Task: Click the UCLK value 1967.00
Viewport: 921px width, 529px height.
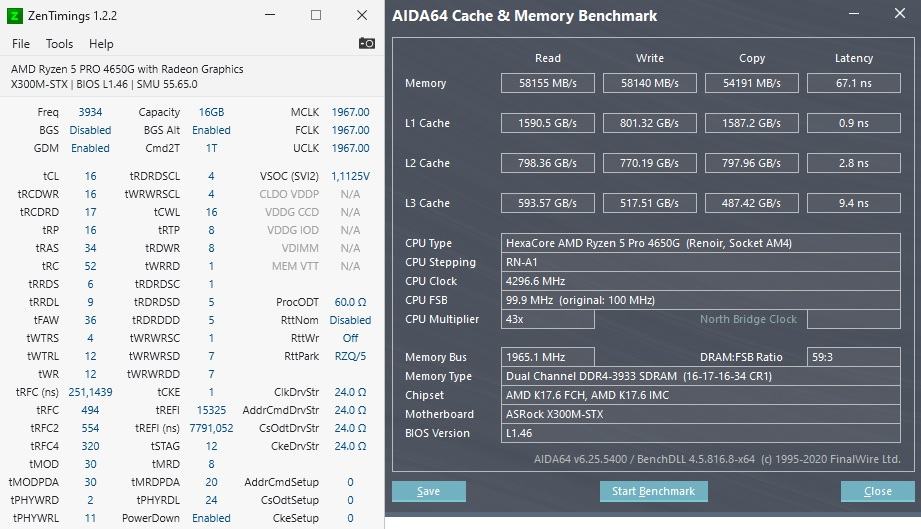Action: pyautogui.click(x=350, y=148)
